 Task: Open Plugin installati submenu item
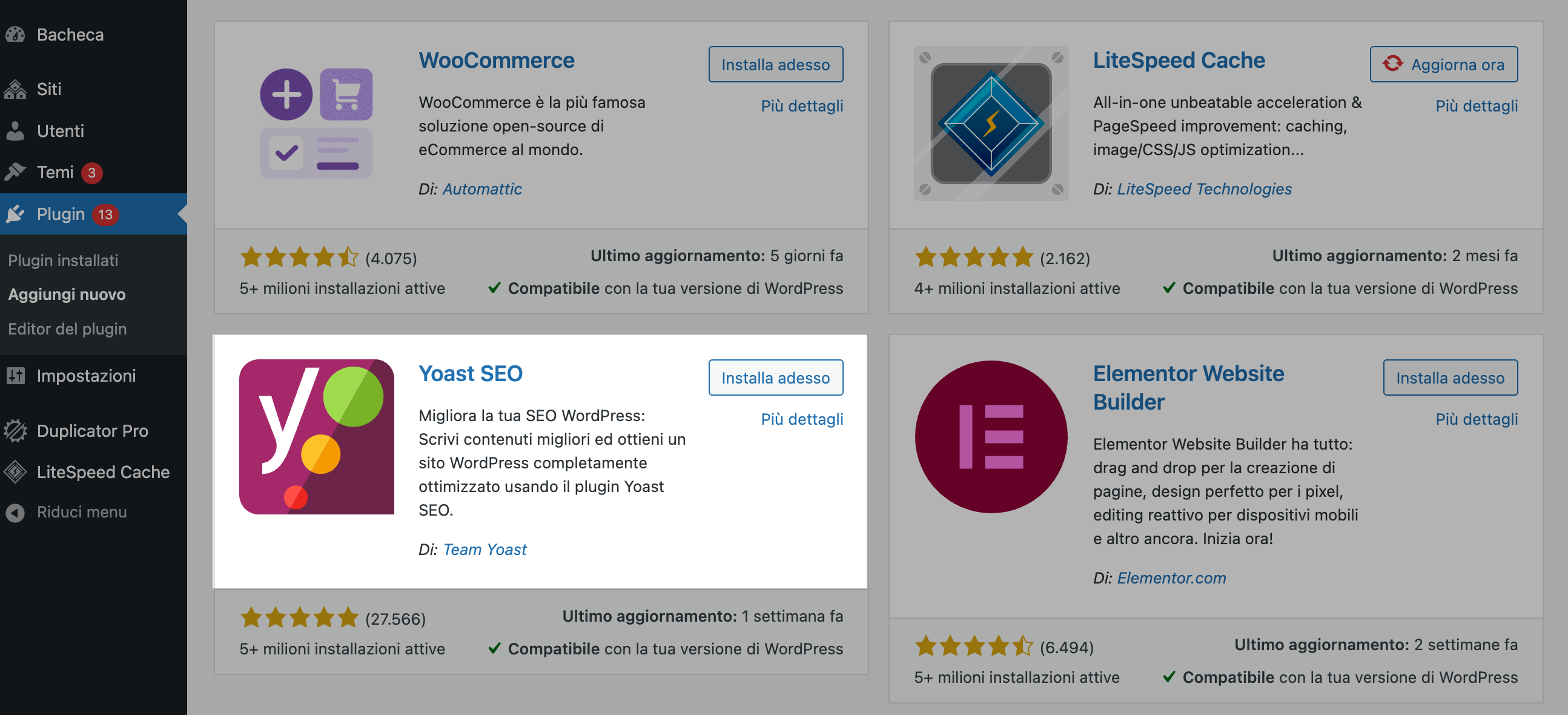click(x=64, y=260)
